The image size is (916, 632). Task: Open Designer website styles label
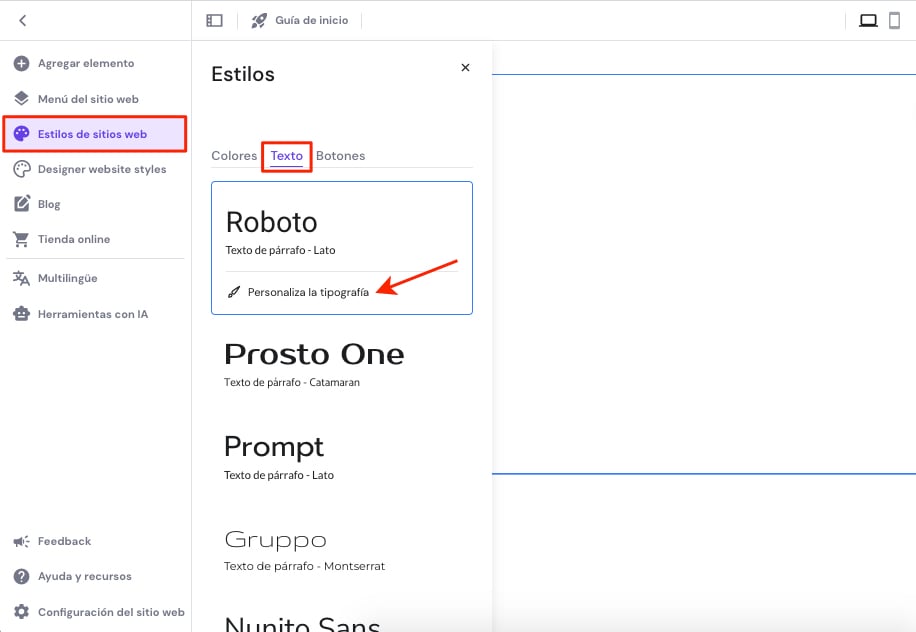(102, 169)
